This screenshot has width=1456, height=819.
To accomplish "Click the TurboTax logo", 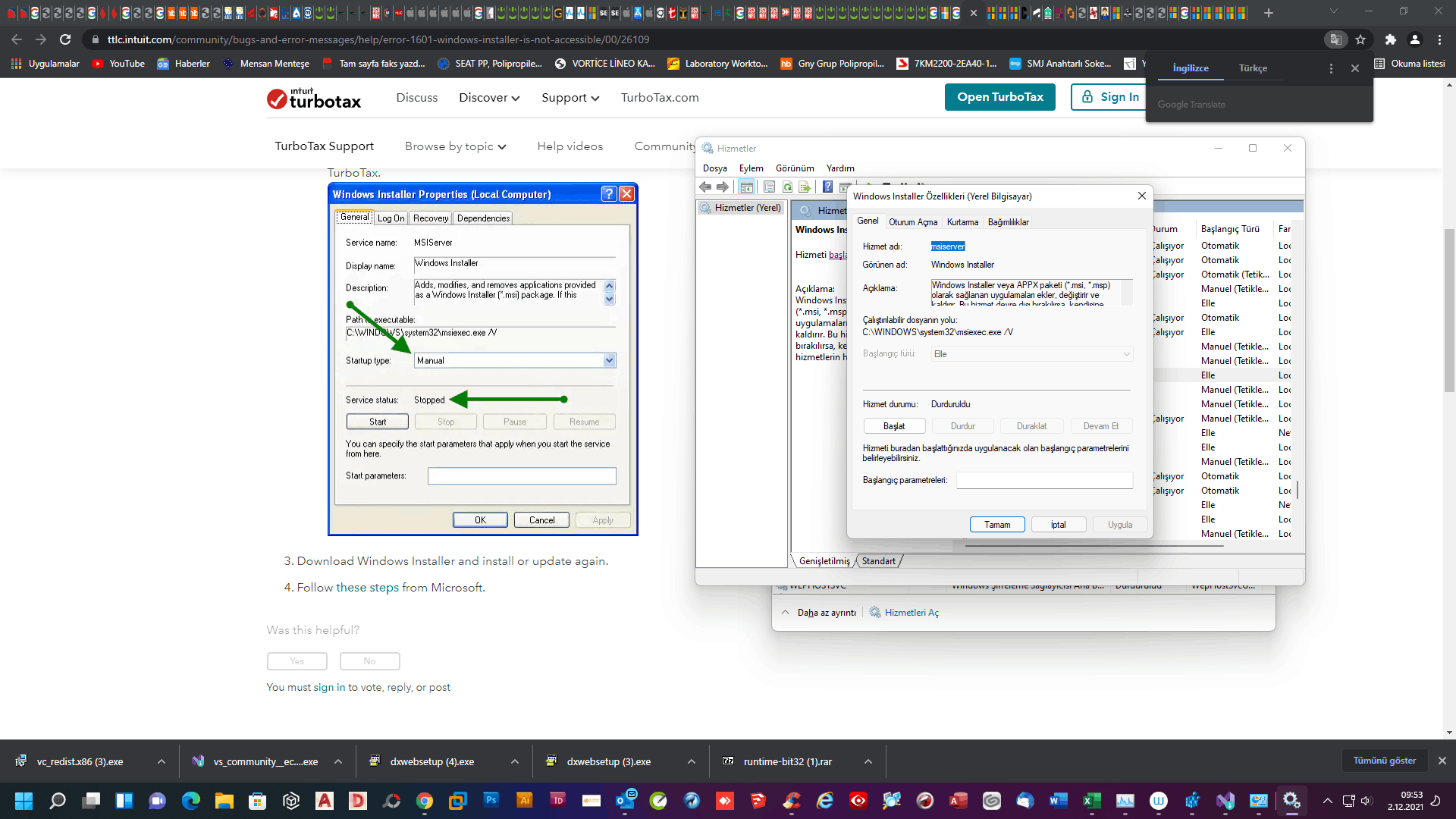I will pyautogui.click(x=314, y=99).
